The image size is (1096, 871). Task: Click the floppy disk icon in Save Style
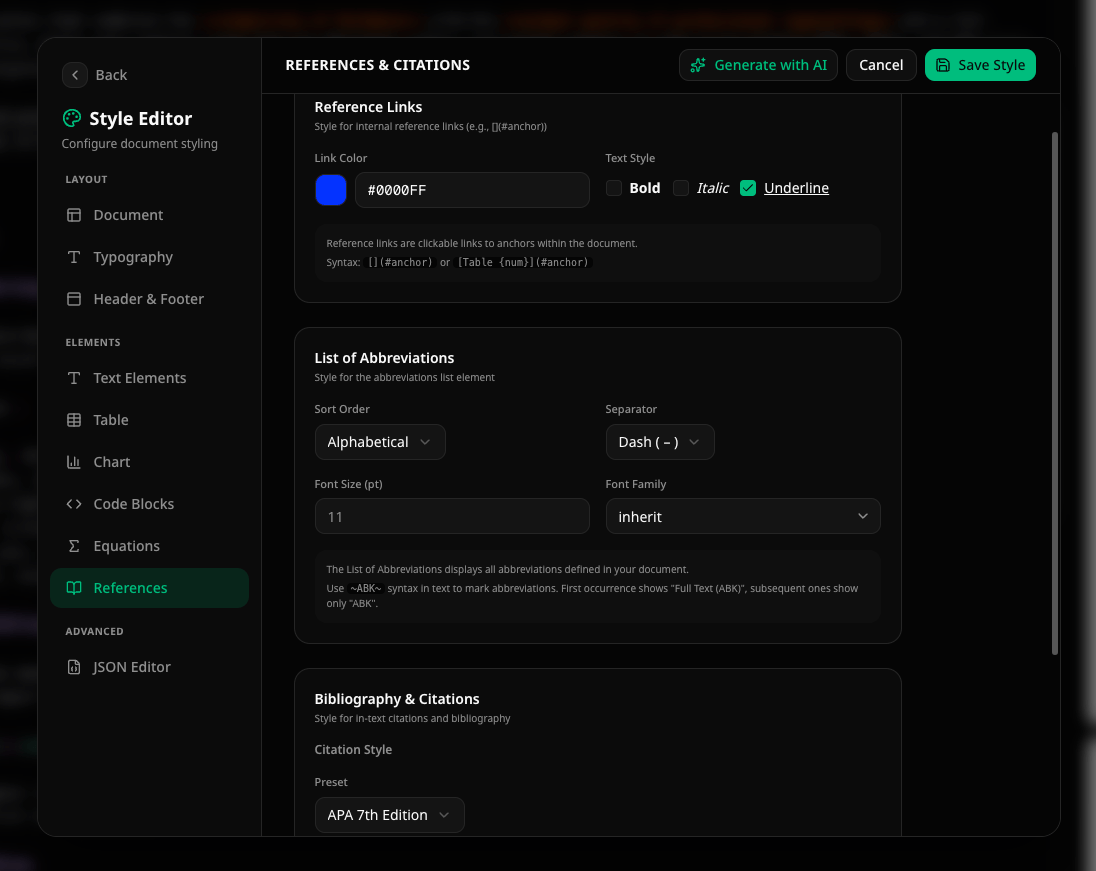point(943,65)
